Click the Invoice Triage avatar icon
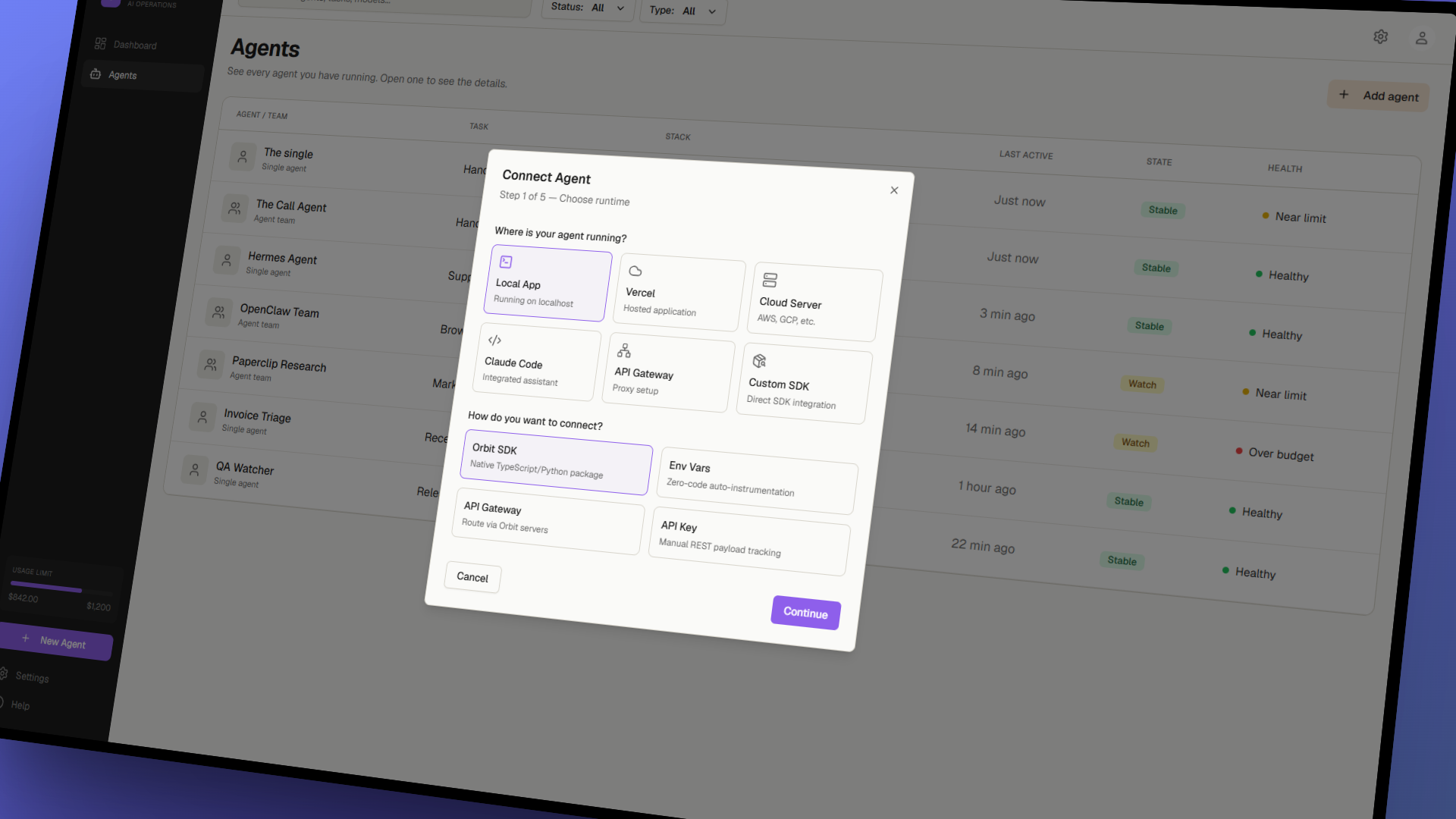 [x=202, y=416]
